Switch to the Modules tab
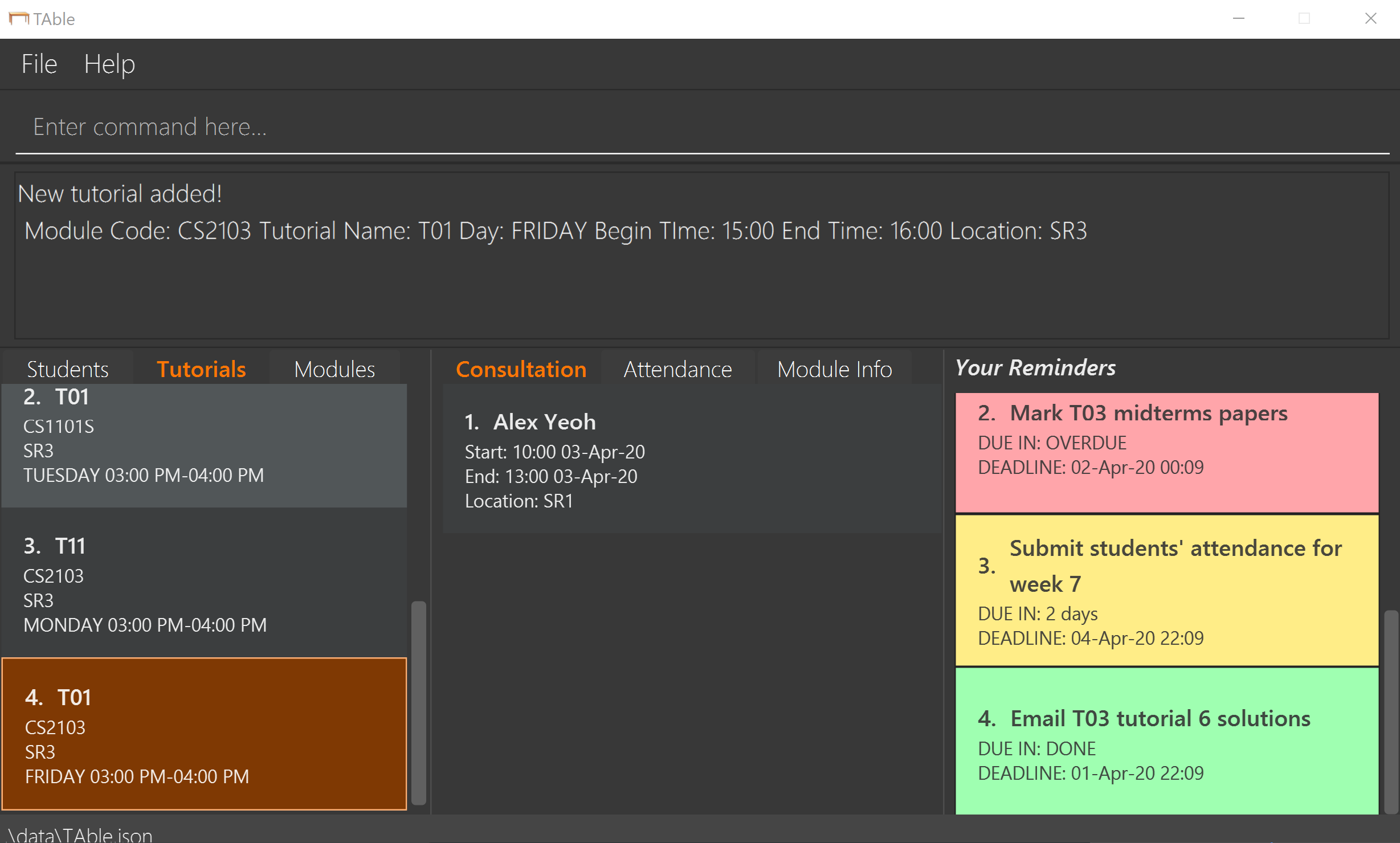This screenshot has width=1400, height=843. tap(334, 369)
